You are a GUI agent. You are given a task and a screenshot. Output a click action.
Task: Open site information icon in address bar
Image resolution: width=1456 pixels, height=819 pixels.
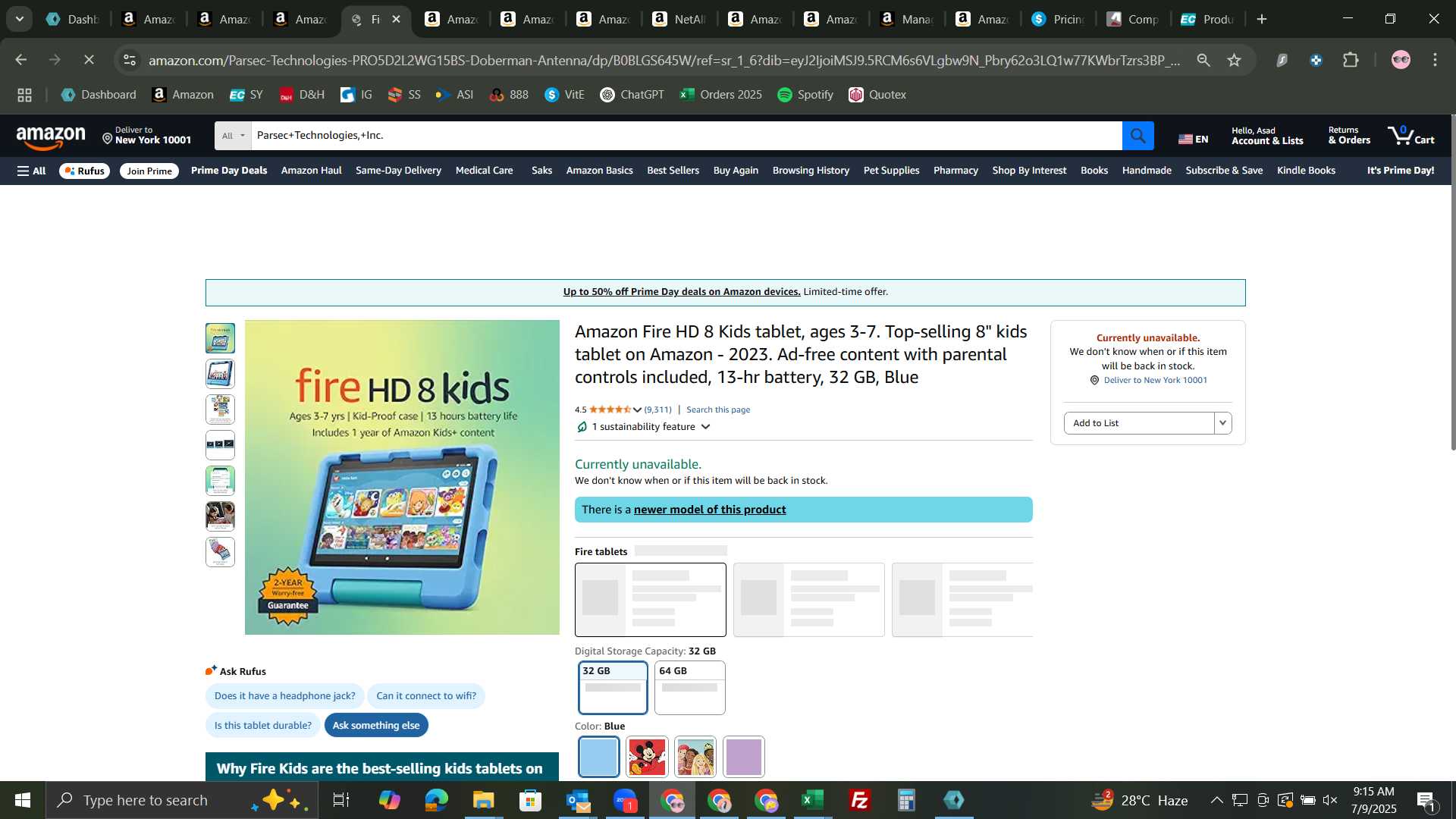click(x=130, y=60)
